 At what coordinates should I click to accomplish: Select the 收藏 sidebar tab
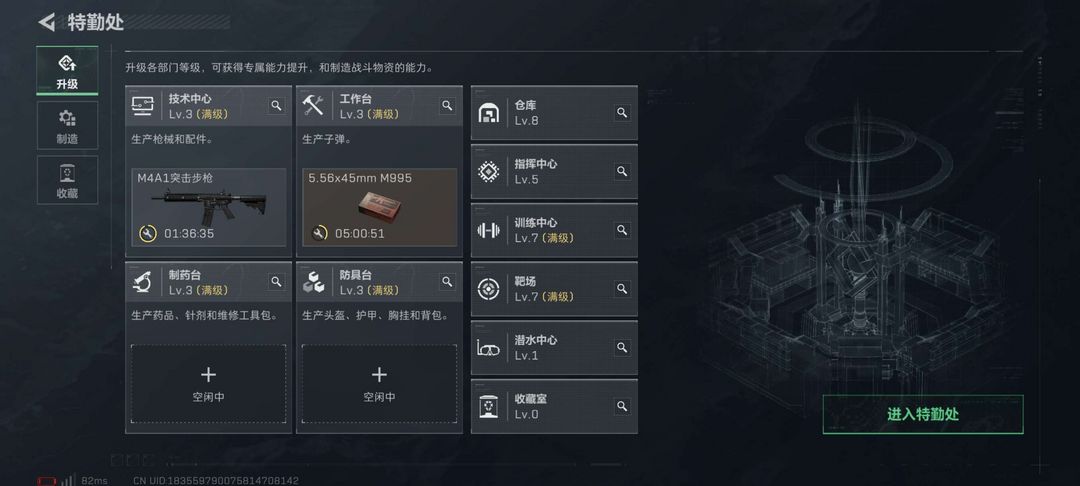point(67,180)
